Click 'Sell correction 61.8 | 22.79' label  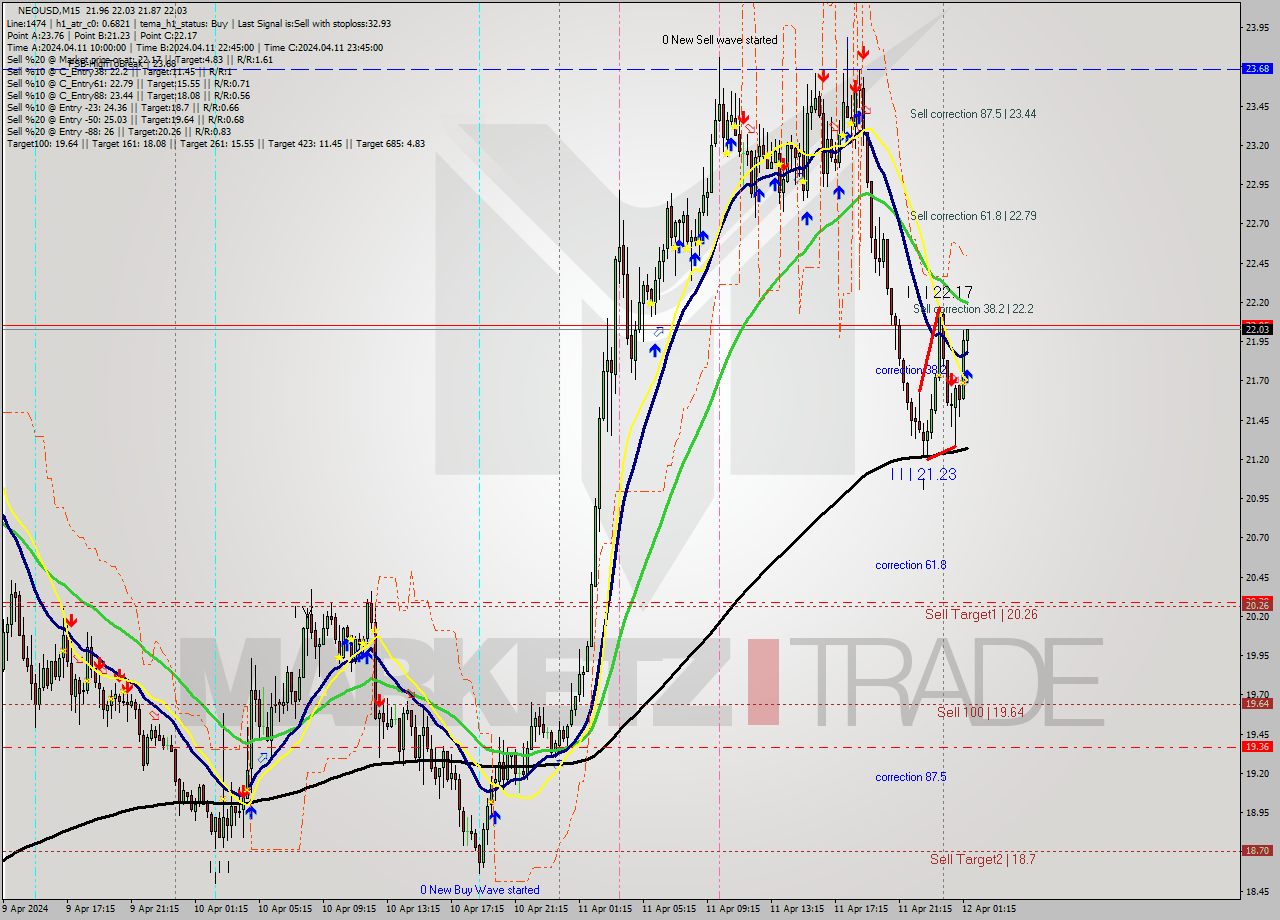pos(973,216)
